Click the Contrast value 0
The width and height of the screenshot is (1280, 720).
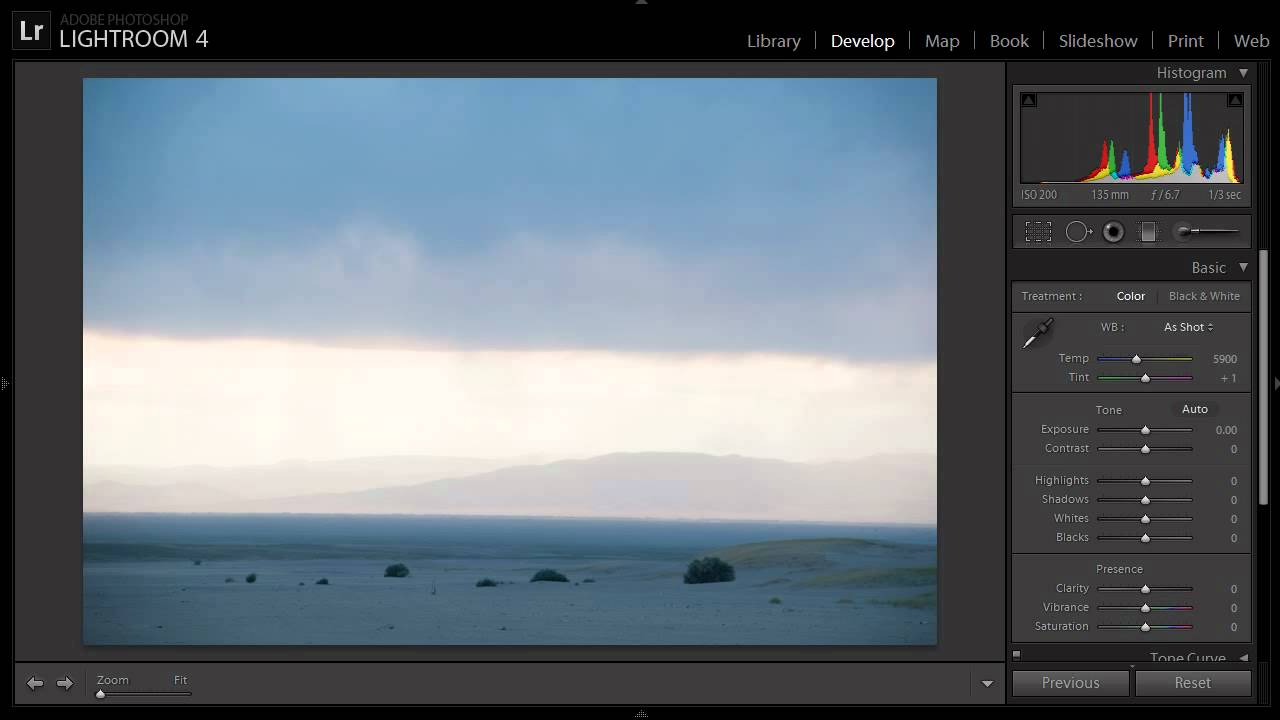1234,449
